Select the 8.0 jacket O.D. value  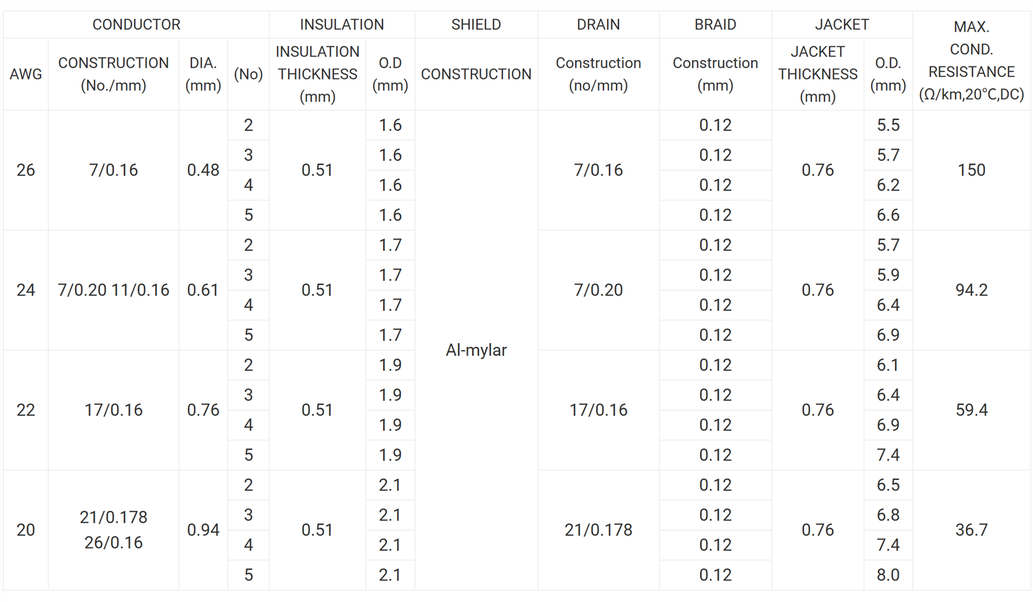887,575
